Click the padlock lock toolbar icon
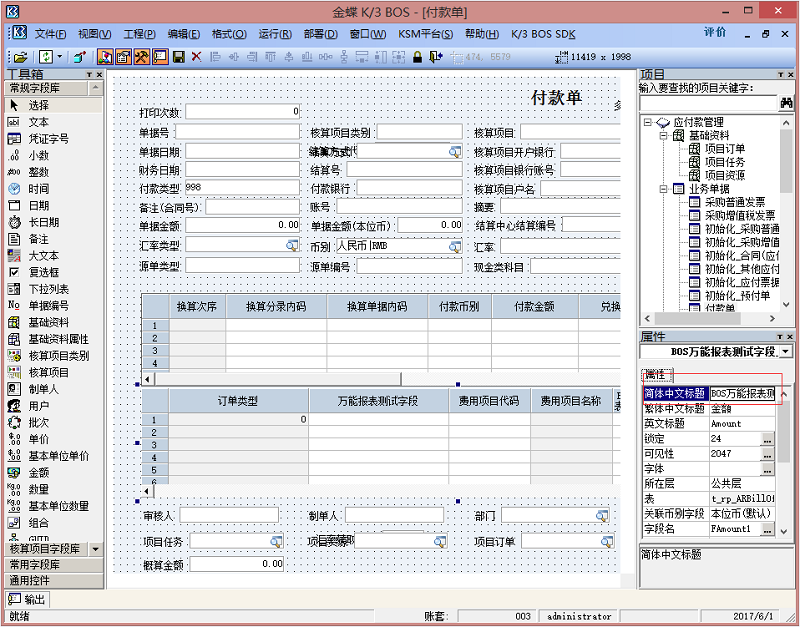800x627 pixels. click(x=418, y=57)
